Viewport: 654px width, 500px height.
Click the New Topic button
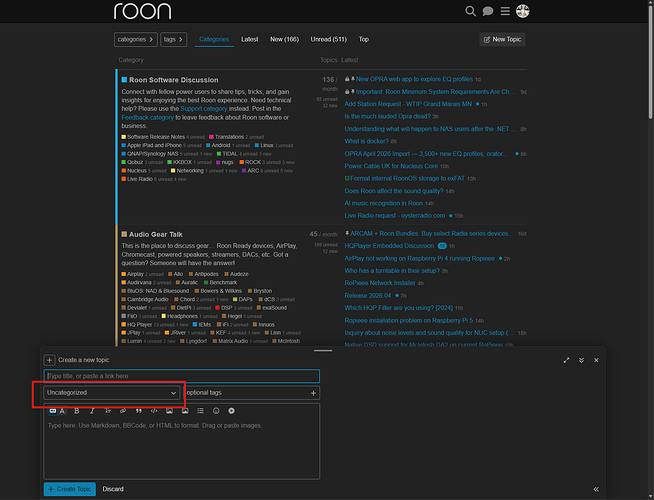coord(502,39)
